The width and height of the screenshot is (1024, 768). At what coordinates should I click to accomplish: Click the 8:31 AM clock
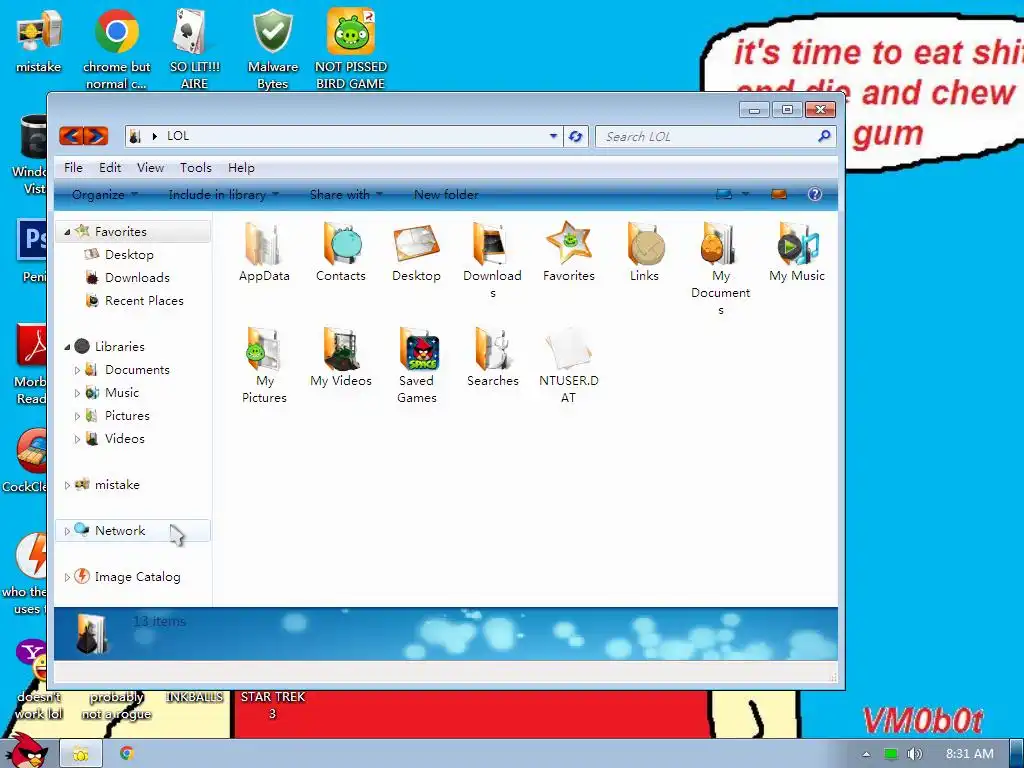969,754
